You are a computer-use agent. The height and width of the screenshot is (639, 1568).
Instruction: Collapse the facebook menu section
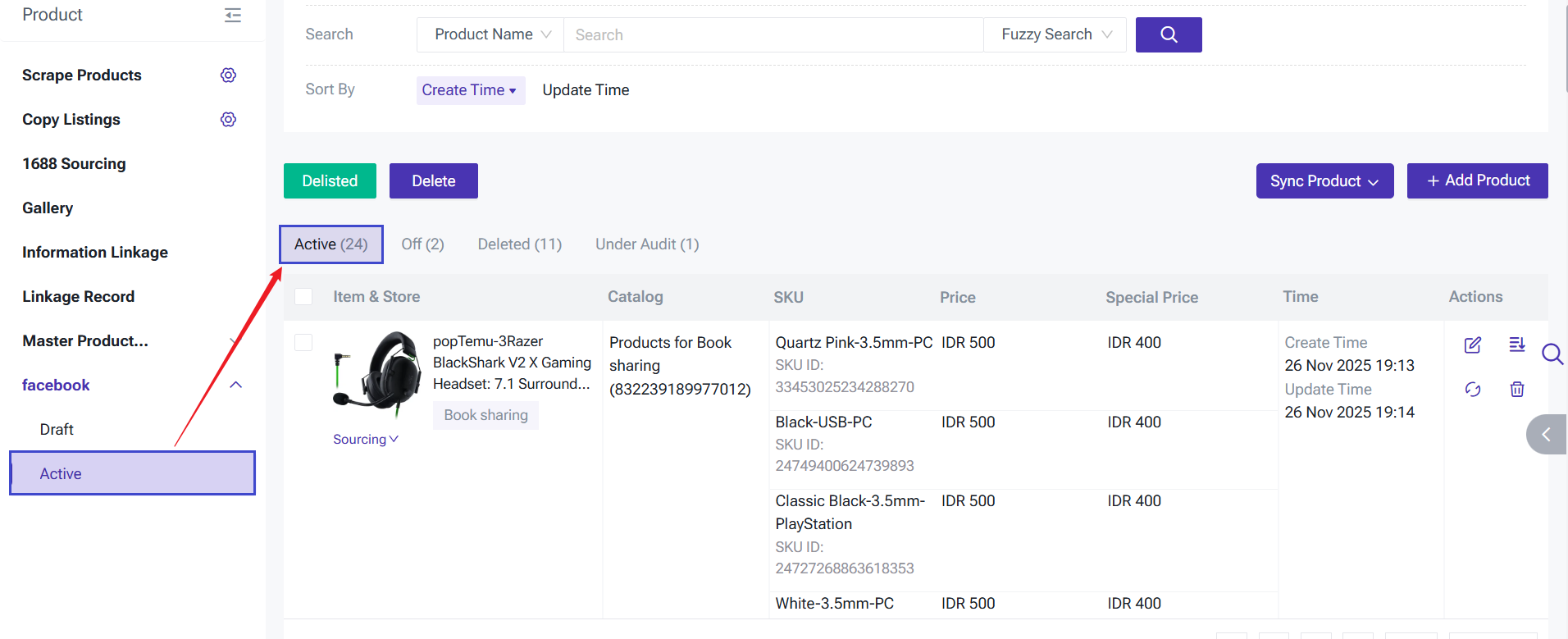point(236,386)
